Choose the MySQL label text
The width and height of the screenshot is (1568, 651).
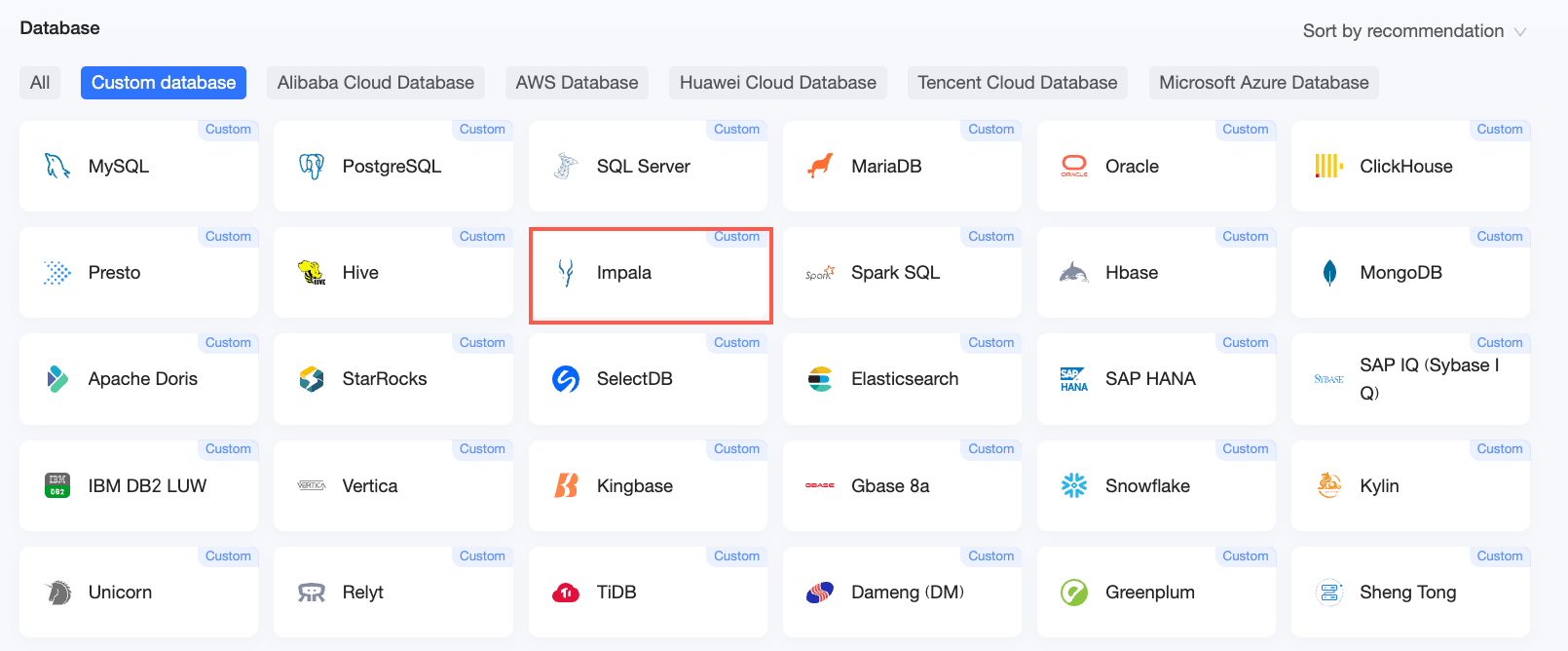pyautogui.click(x=119, y=167)
